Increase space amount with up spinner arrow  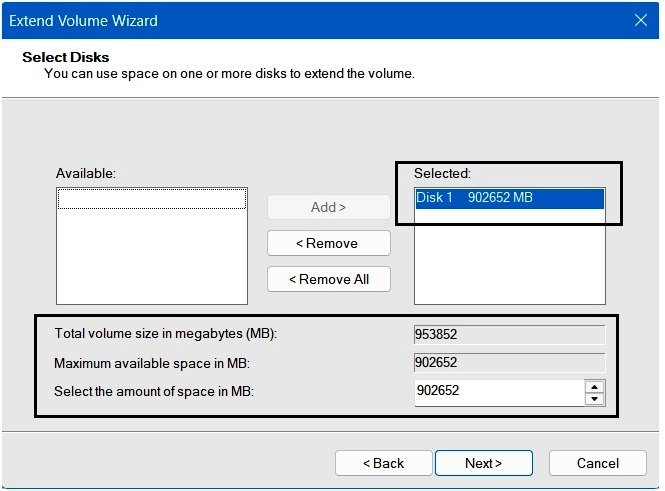click(595, 387)
